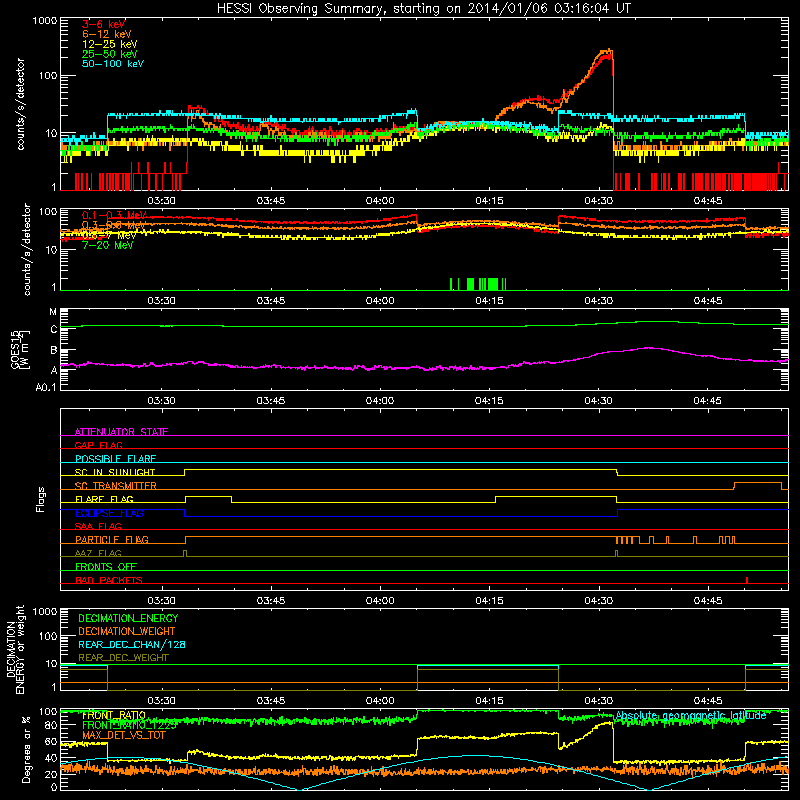The image size is (800, 800).
Task: Click the 1000 tick on top count-rate panel
Action: click(45, 21)
